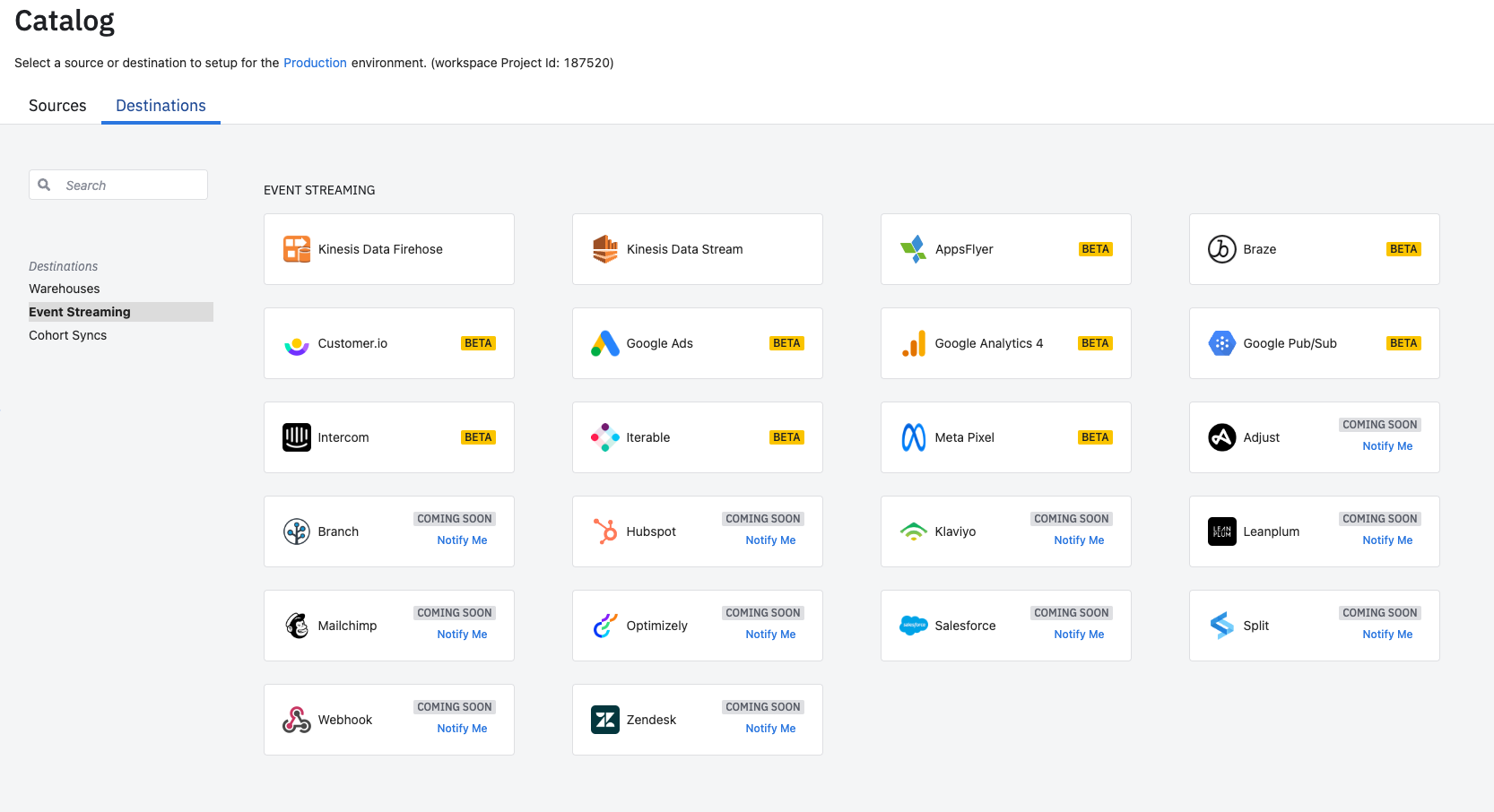
Task: Click the Kinesis Data Stream icon
Action: click(x=605, y=249)
